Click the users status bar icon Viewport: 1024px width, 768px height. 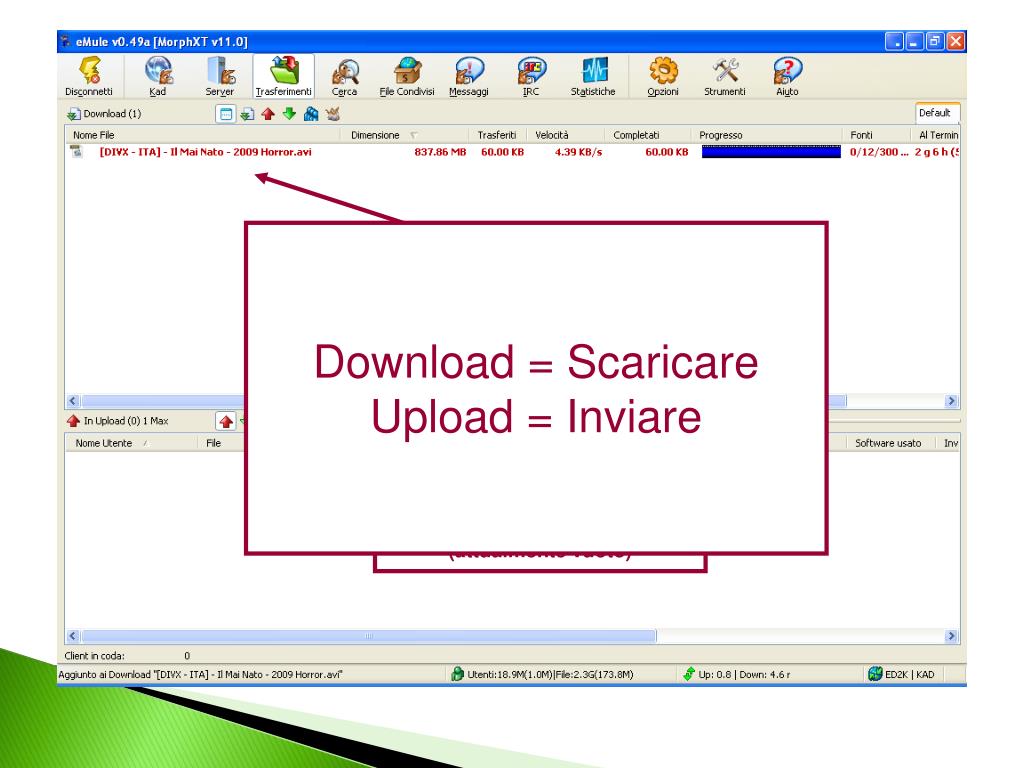[457, 674]
